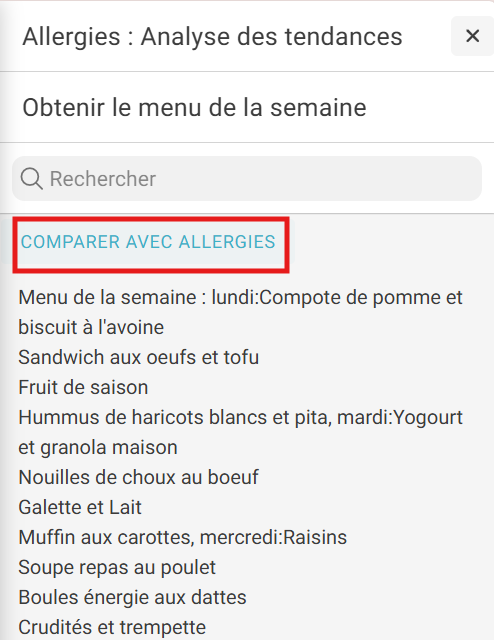Click the 'Menu de la semaine : lundi' text
This screenshot has height=640, width=494.
[x=138, y=297]
